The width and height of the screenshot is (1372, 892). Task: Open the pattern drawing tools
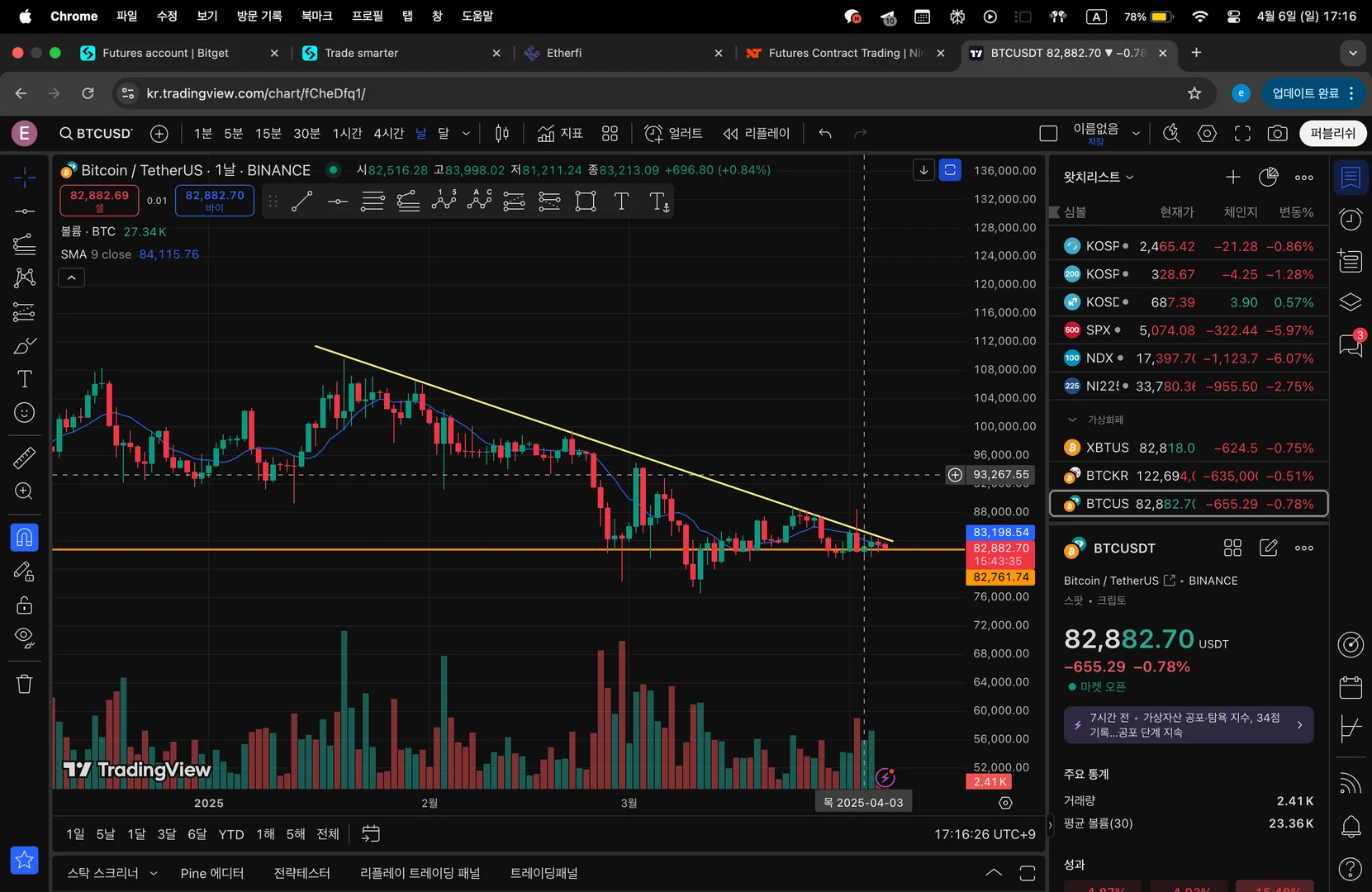[x=25, y=278]
